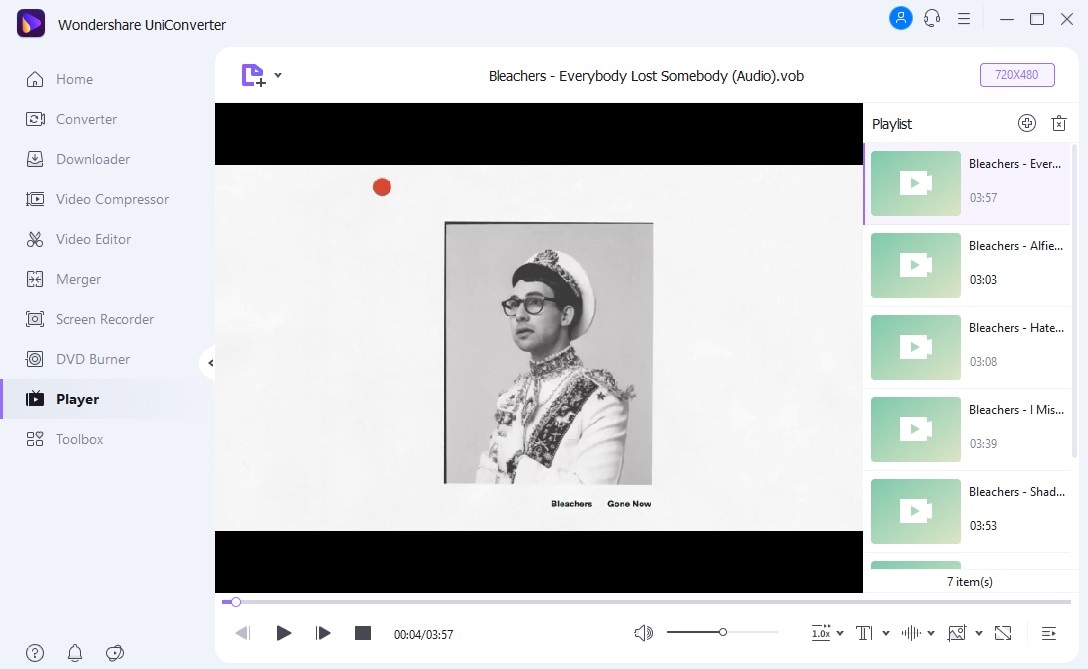Image resolution: width=1088 pixels, height=669 pixels.
Task: Click the video title Bleachers - Everybody Lost Somebody
Action: pos(646,76)
